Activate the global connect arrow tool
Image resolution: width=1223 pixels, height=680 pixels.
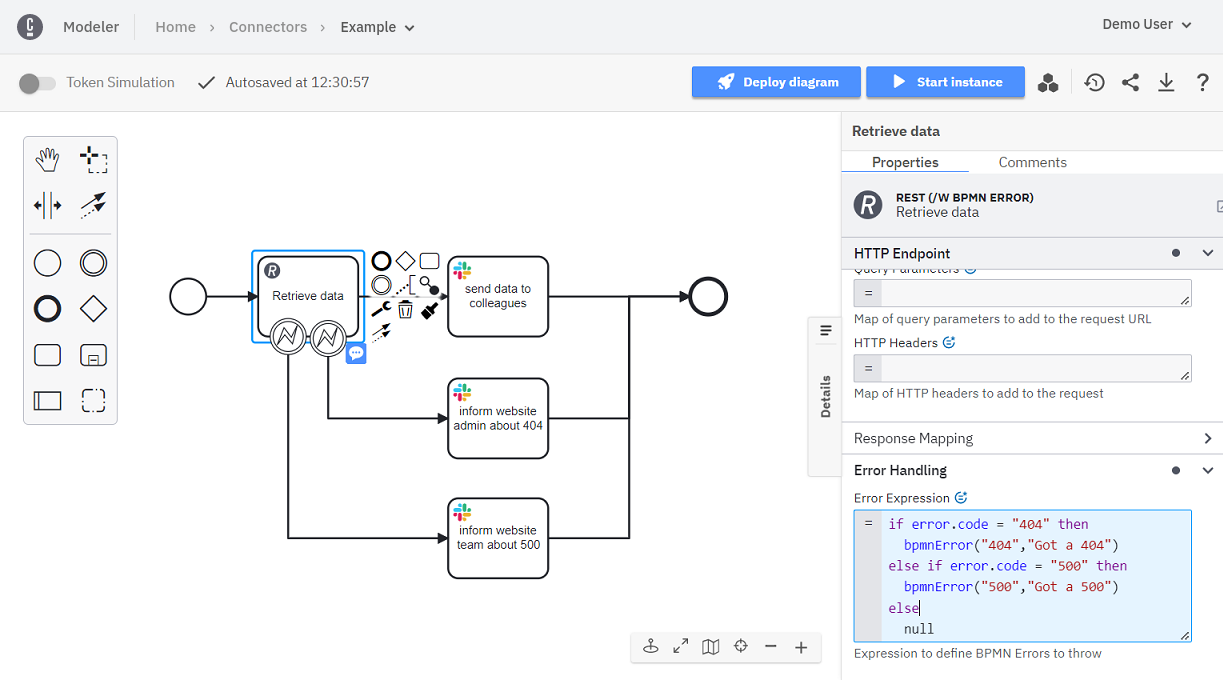[x=93, y=206]
